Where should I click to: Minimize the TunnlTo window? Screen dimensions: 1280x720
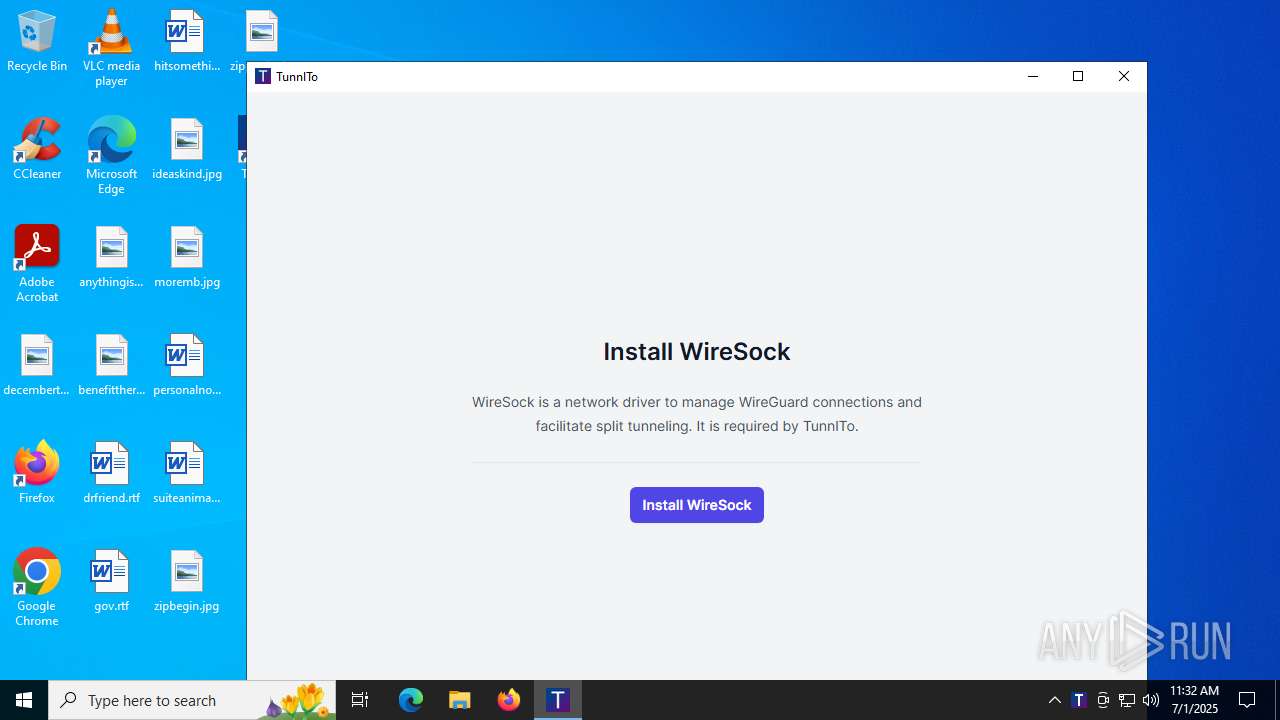pyautogui.click(x=1033, y=77)
